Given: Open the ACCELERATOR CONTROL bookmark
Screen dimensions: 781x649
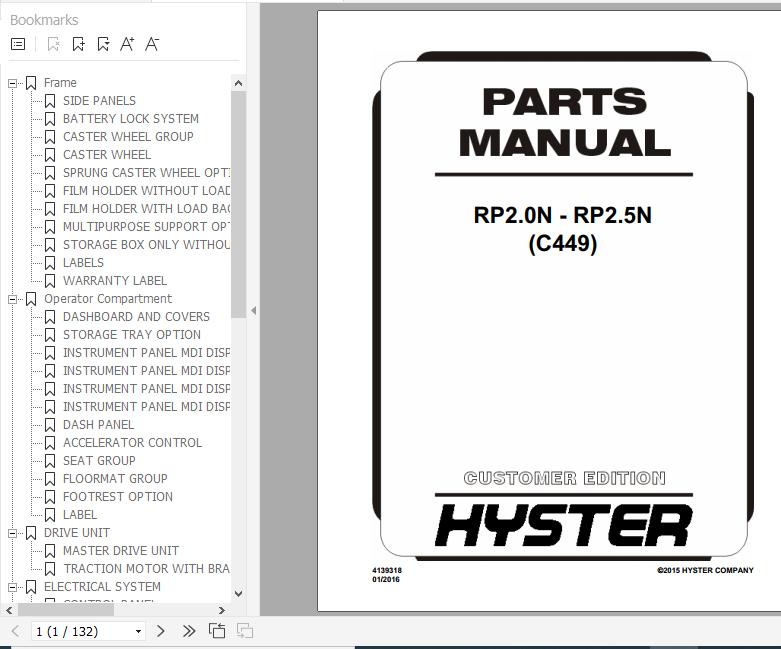Looking at the screenshot, I should pos(132,443).
